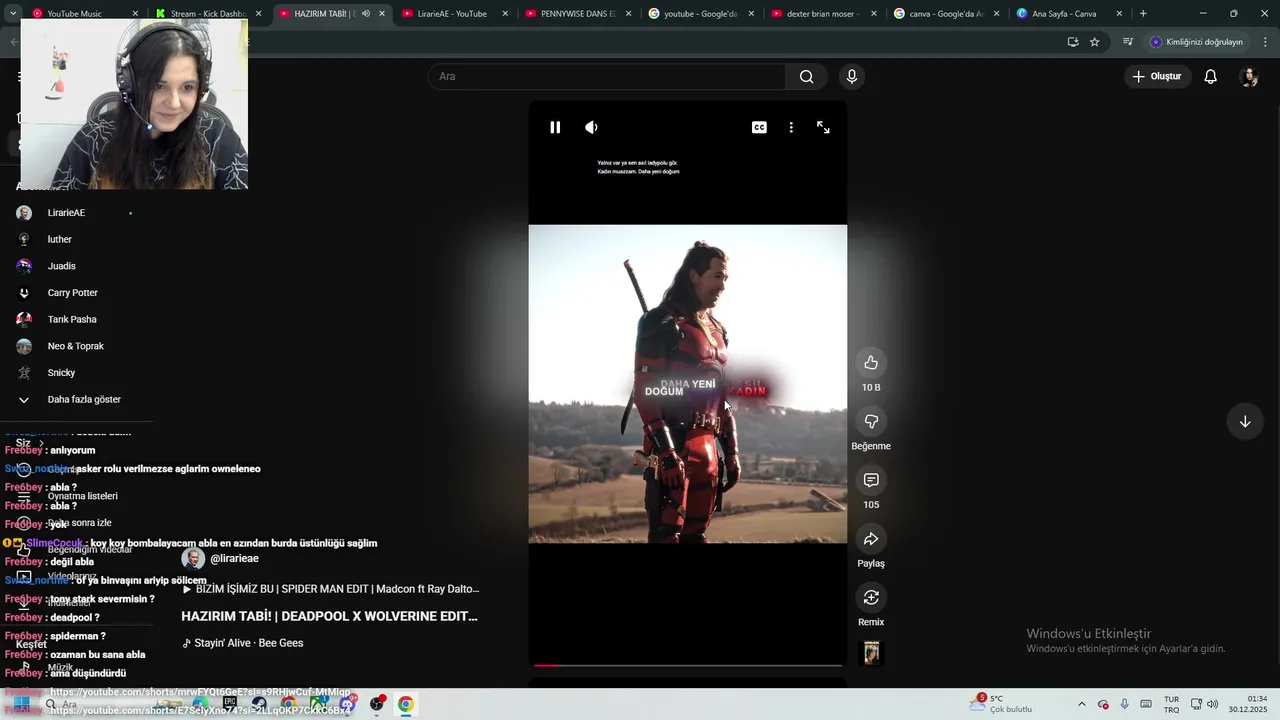Open luther subscription in sidebar
This screenshot has height=720, width=1280.
coord(60,240)
